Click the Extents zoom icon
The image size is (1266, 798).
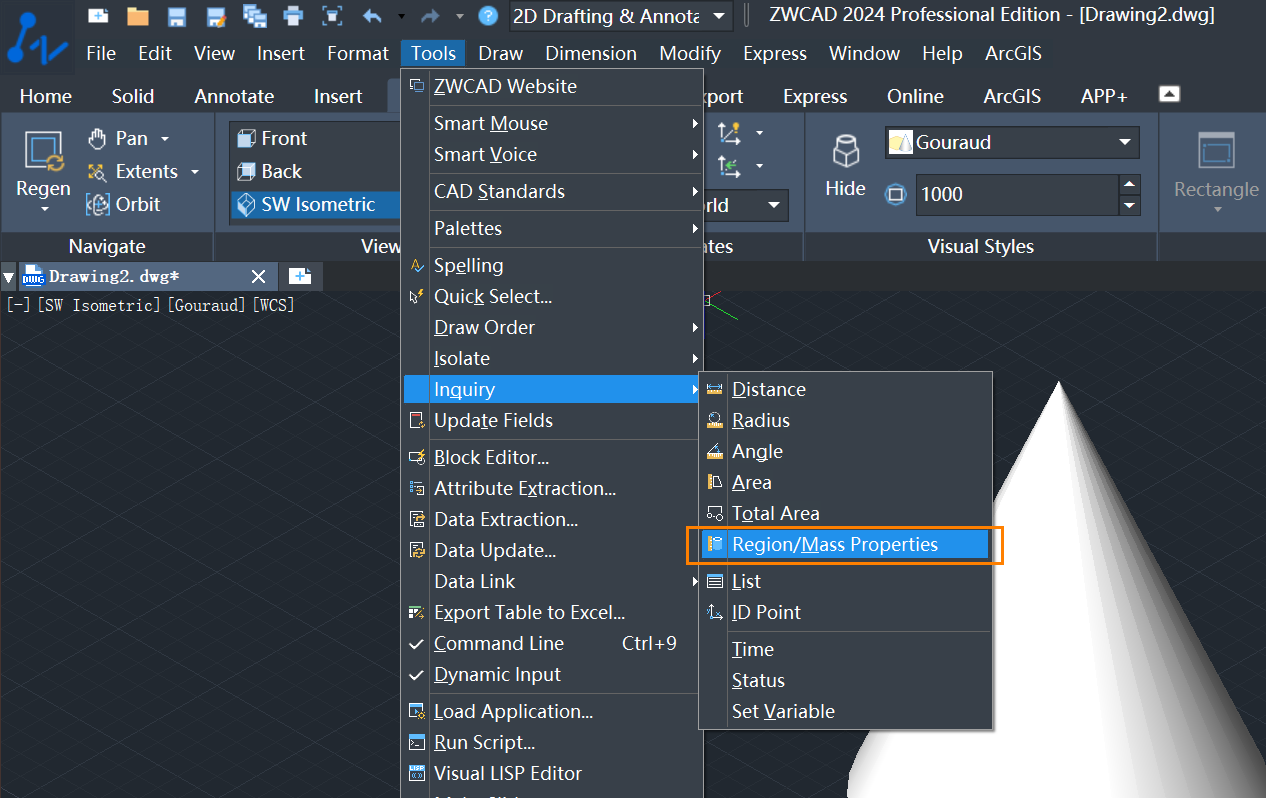97,172
